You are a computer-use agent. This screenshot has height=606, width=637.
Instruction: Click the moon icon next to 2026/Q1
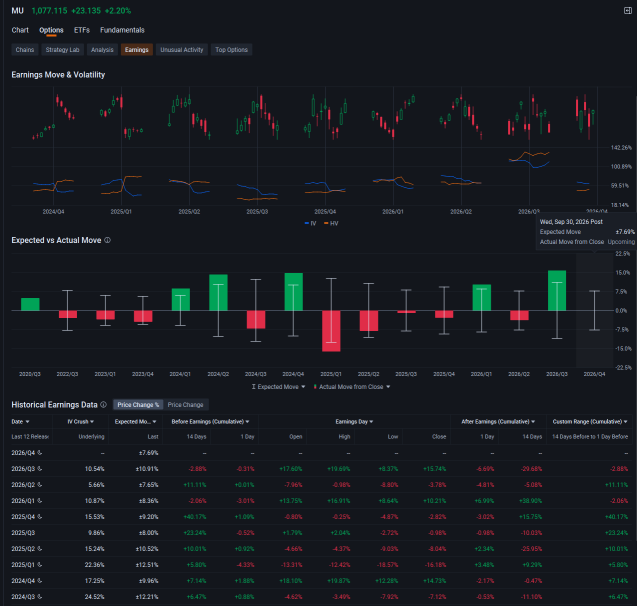tap(40, 501)
